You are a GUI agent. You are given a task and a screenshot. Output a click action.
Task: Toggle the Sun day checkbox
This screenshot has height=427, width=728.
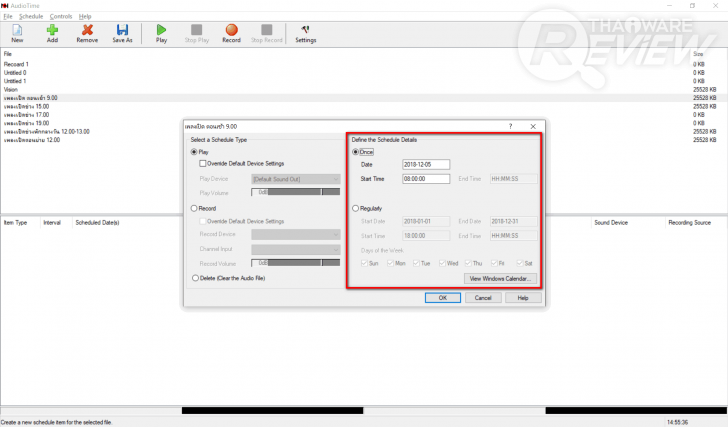click(364, 263)
